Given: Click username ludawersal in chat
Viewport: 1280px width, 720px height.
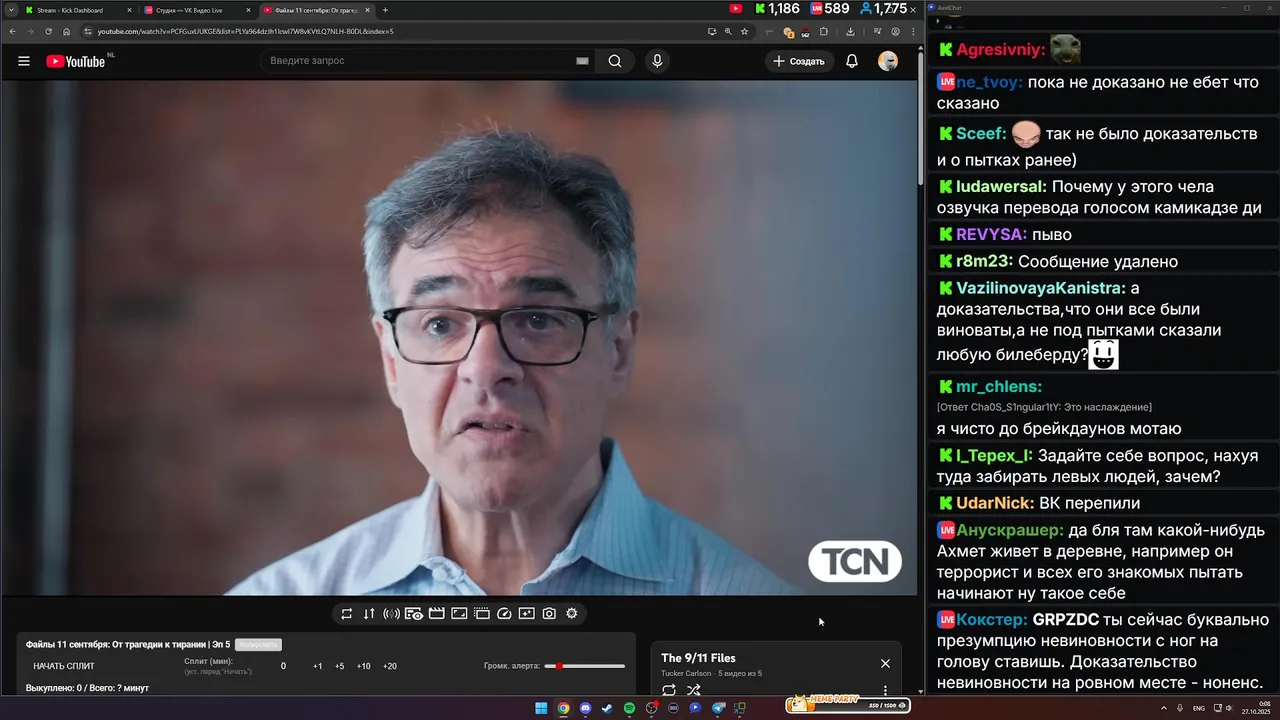Looking at the screenshot, I should [x=1001, y=186].
